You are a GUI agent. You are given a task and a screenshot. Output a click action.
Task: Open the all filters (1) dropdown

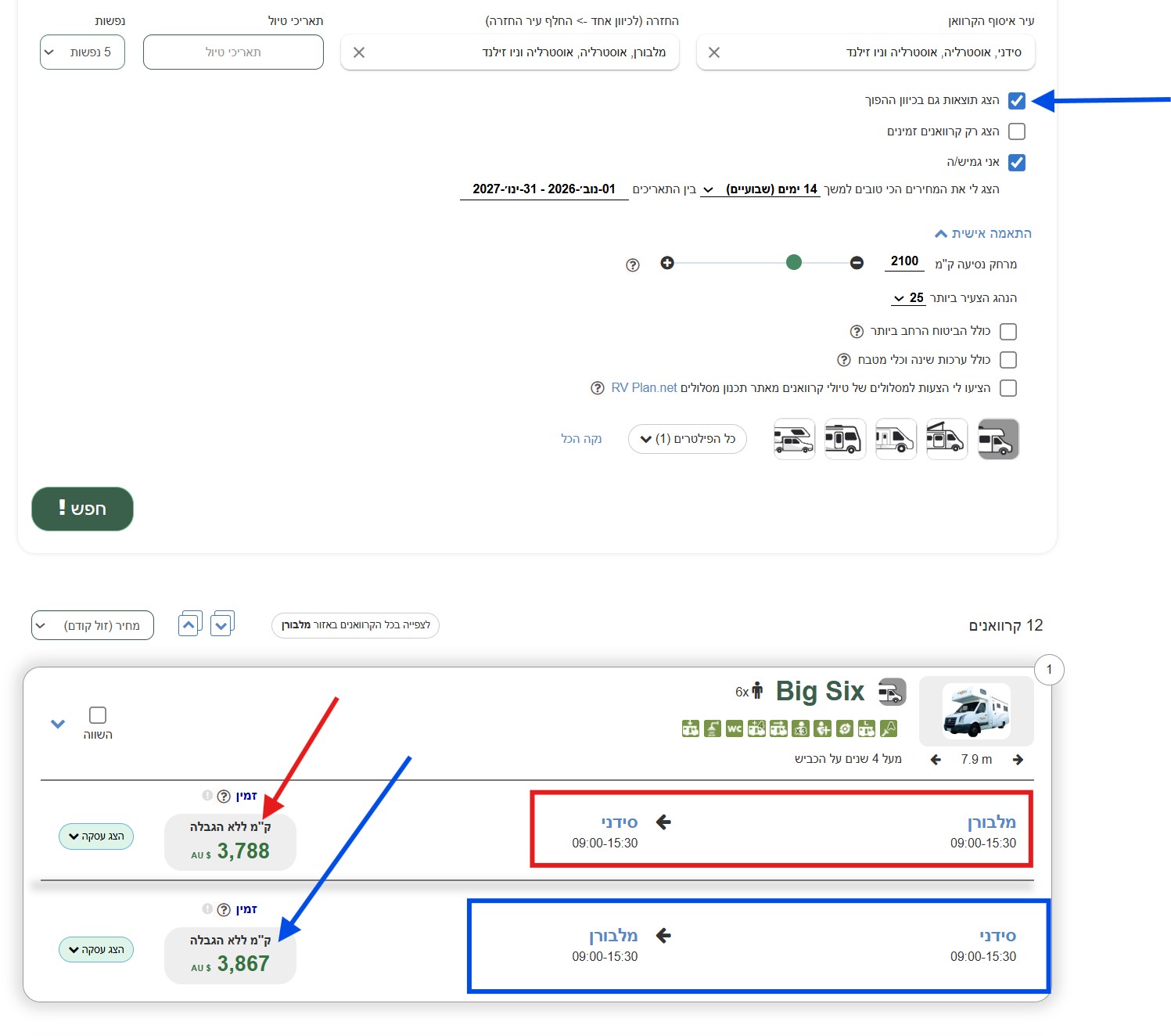(687, 439)
